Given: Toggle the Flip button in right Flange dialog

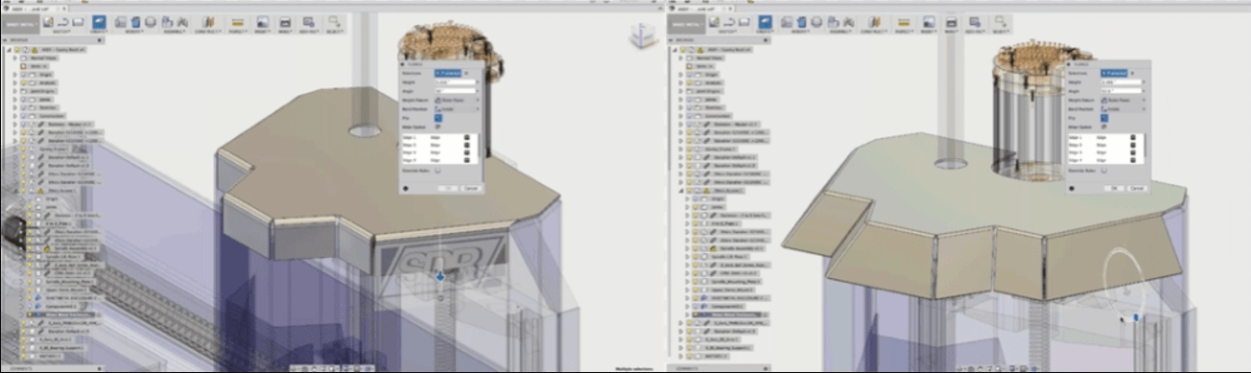Looking at the screenshot, I should tap(1104, 118).
